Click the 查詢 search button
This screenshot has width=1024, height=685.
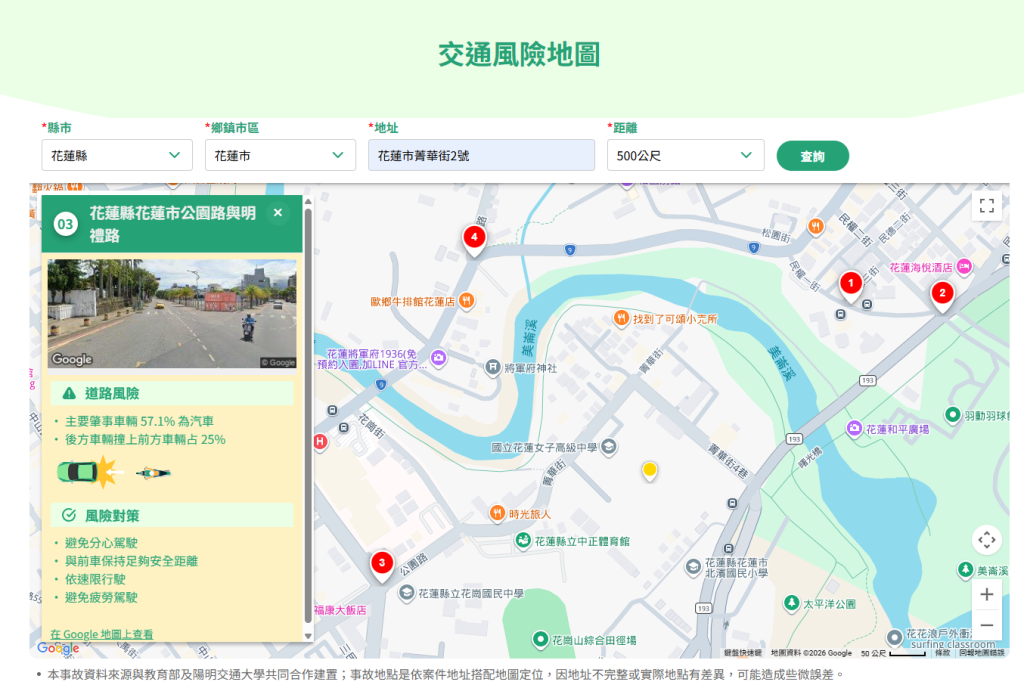click(812, 156)
